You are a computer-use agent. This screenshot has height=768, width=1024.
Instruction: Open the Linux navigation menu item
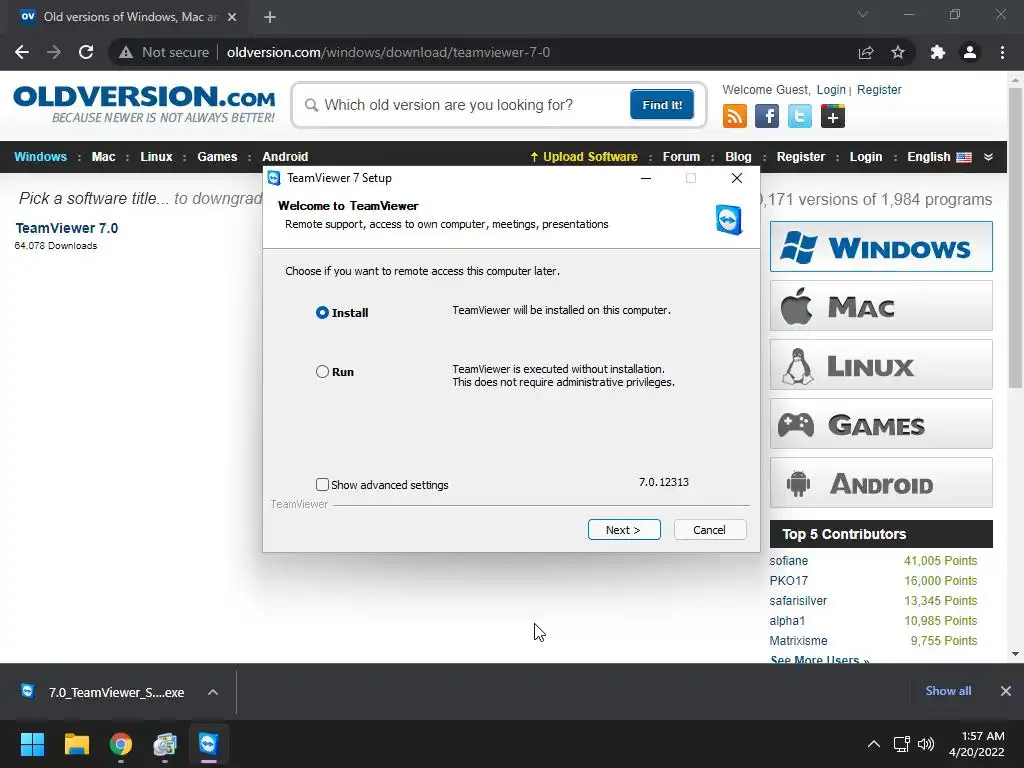(x=156, y=157)
